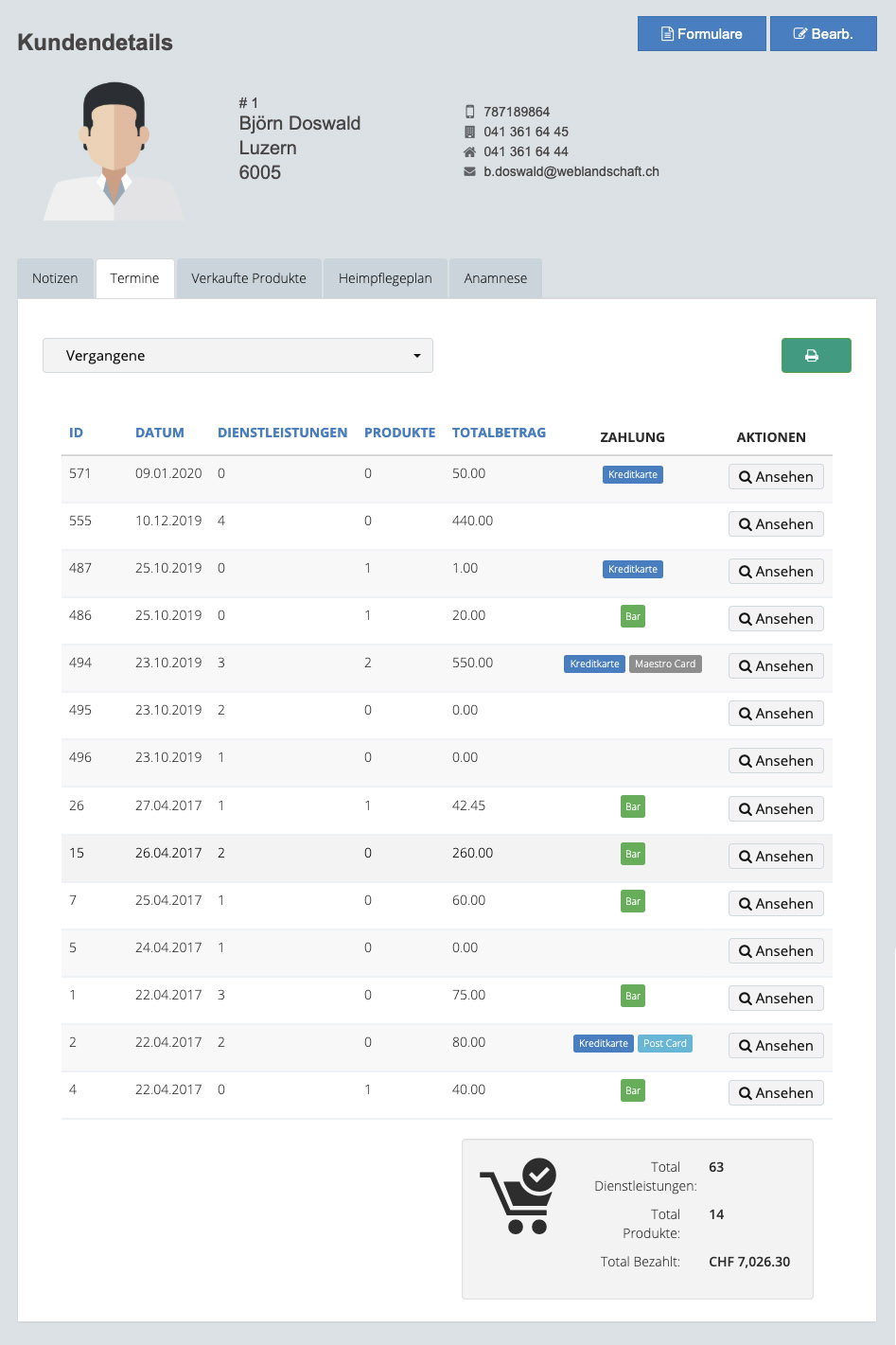Click the green print icon button
The width and height of the screenshot is (896, 1345).
816,356
